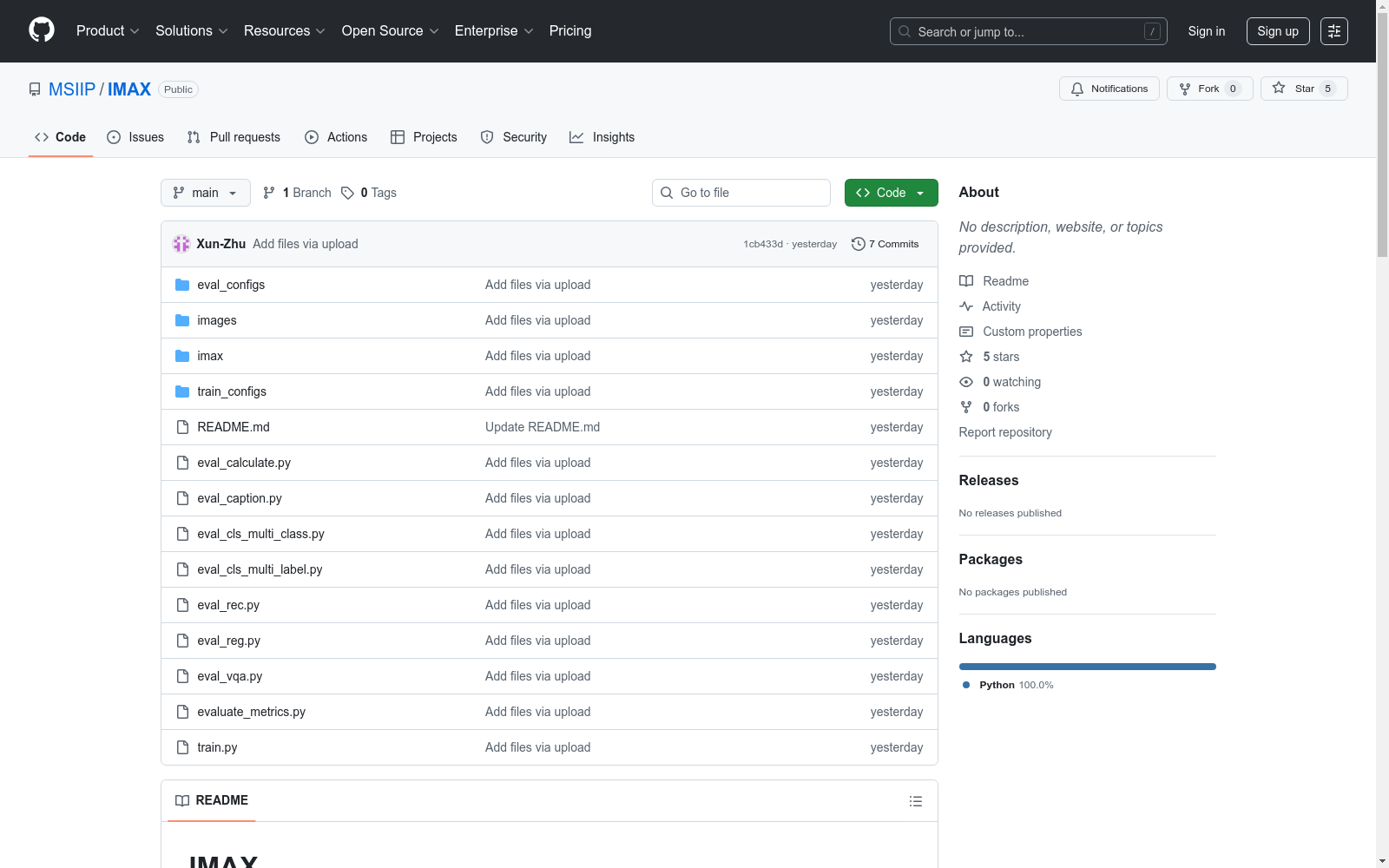This screenshot has width=1389, height=868.
Task: Select the Code repository tab
Action: [x=61, y=137]
